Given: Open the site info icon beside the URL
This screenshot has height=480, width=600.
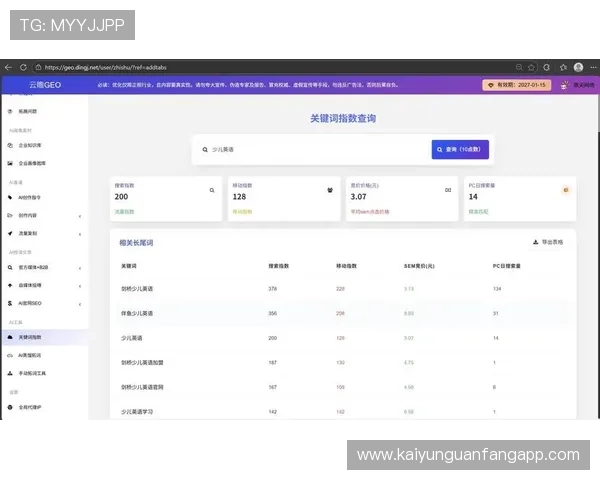Looking at the screenshot, I should pyautogui.click(x=38, y=67).
